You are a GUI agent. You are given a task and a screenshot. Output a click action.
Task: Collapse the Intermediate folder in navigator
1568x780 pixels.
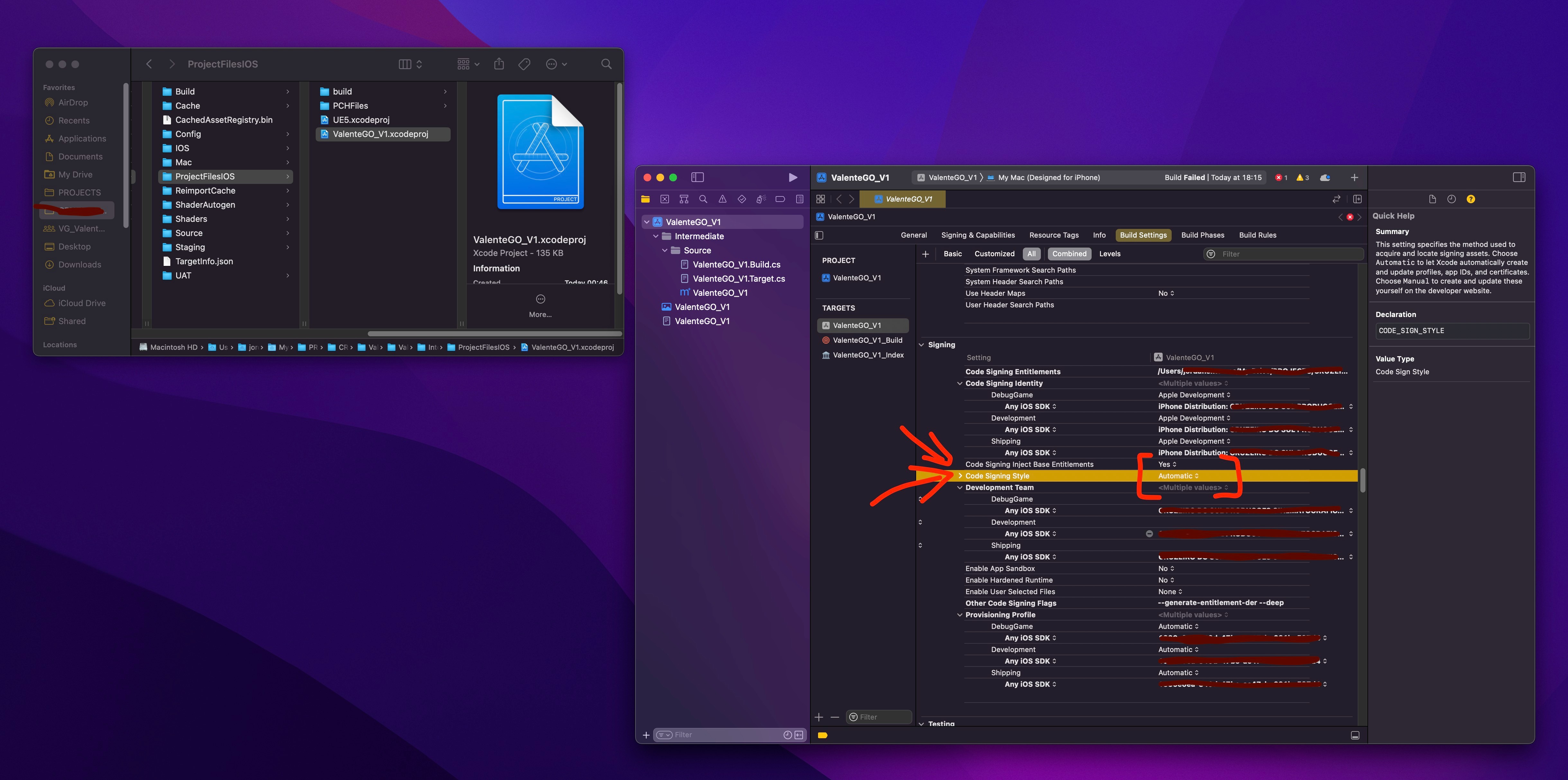[x=655, y=236]
